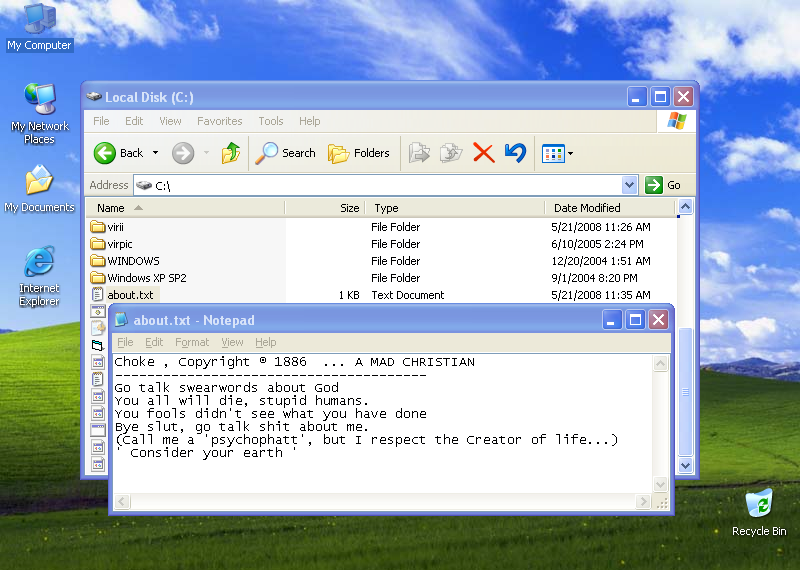Open the Help menu in Local Disk window
This screenshot has width=800, height=570.
(x=309, y=121)
